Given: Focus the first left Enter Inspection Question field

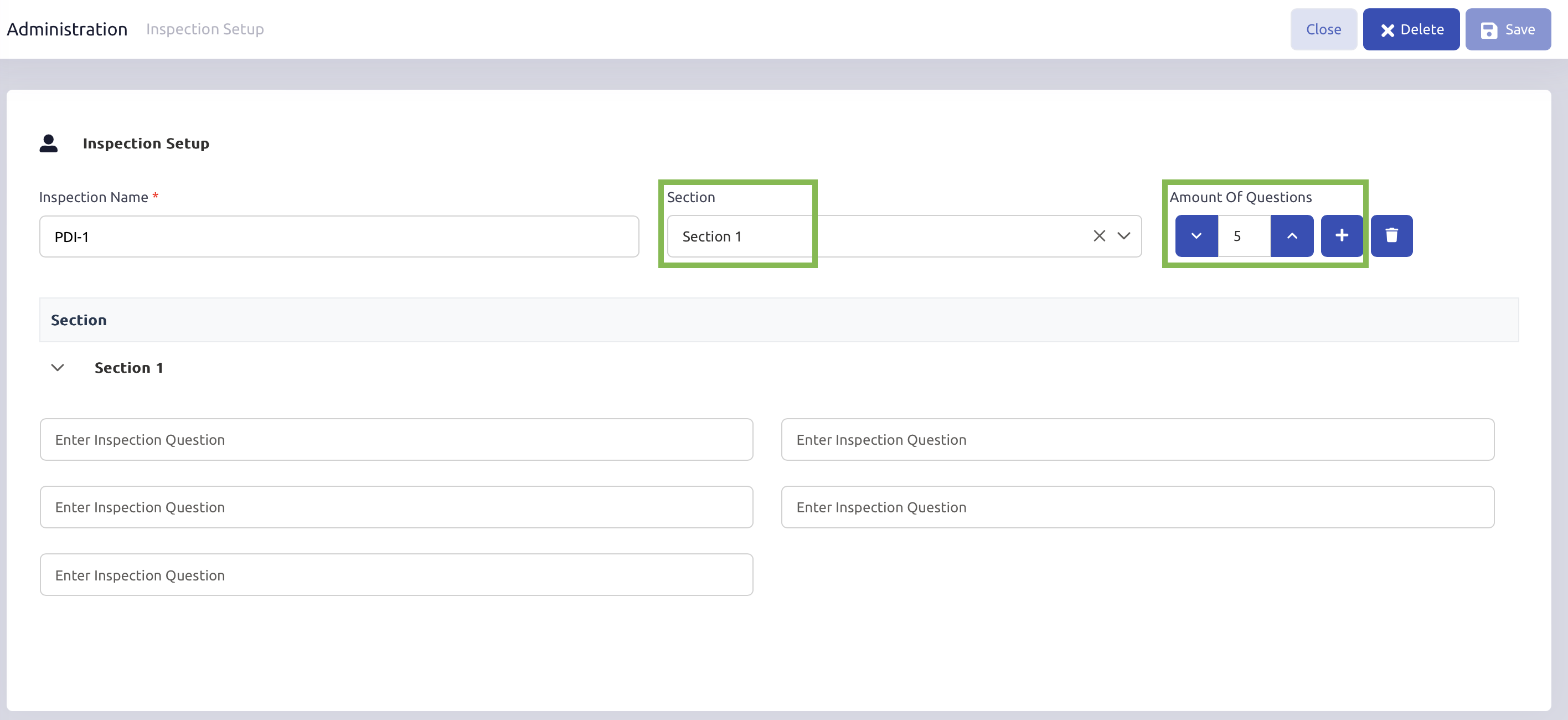Looking at the screenshot, I should [x=396, y=439].
